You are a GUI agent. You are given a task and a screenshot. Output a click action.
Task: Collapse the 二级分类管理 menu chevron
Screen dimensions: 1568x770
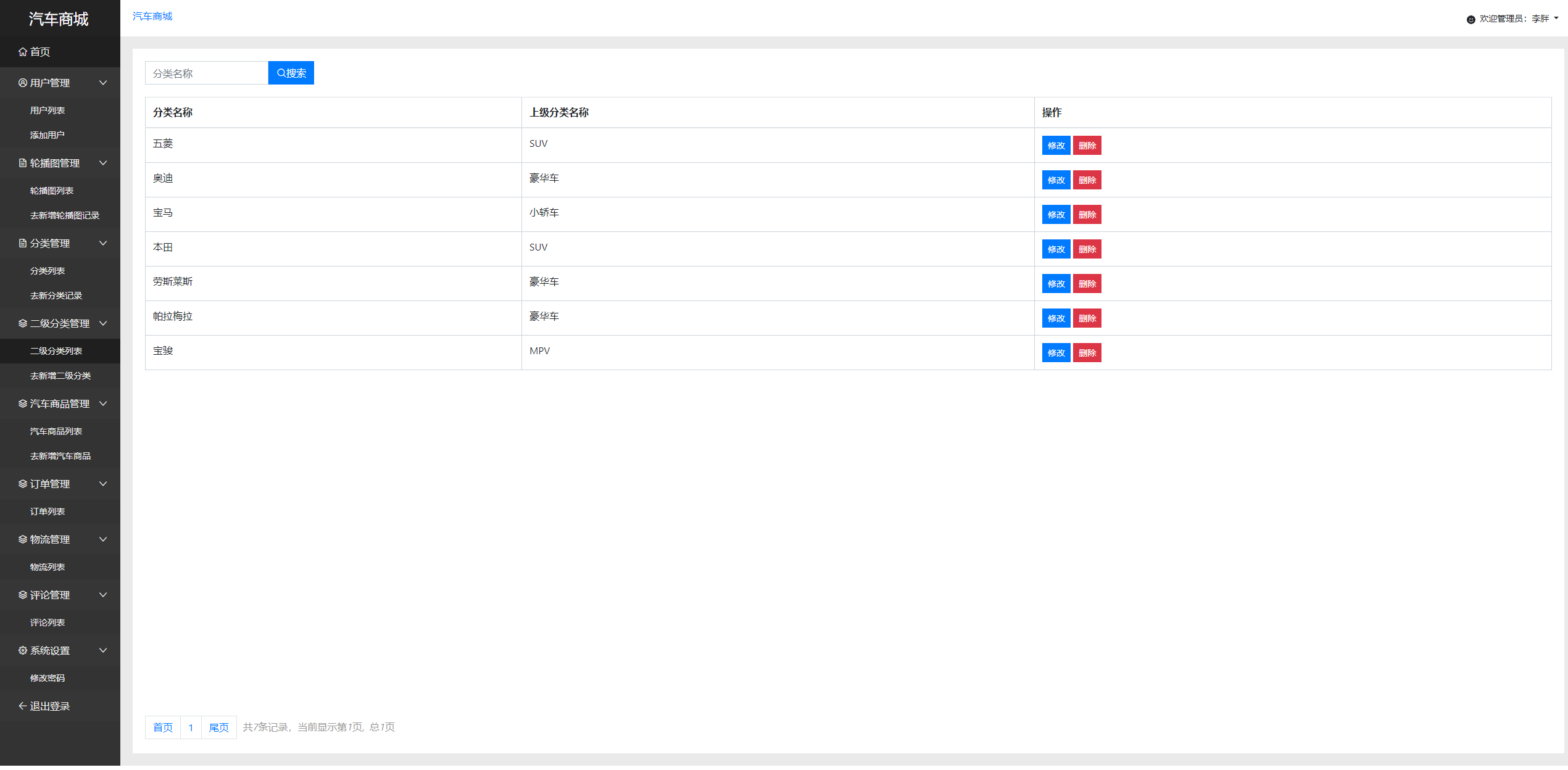coord(103,323)
